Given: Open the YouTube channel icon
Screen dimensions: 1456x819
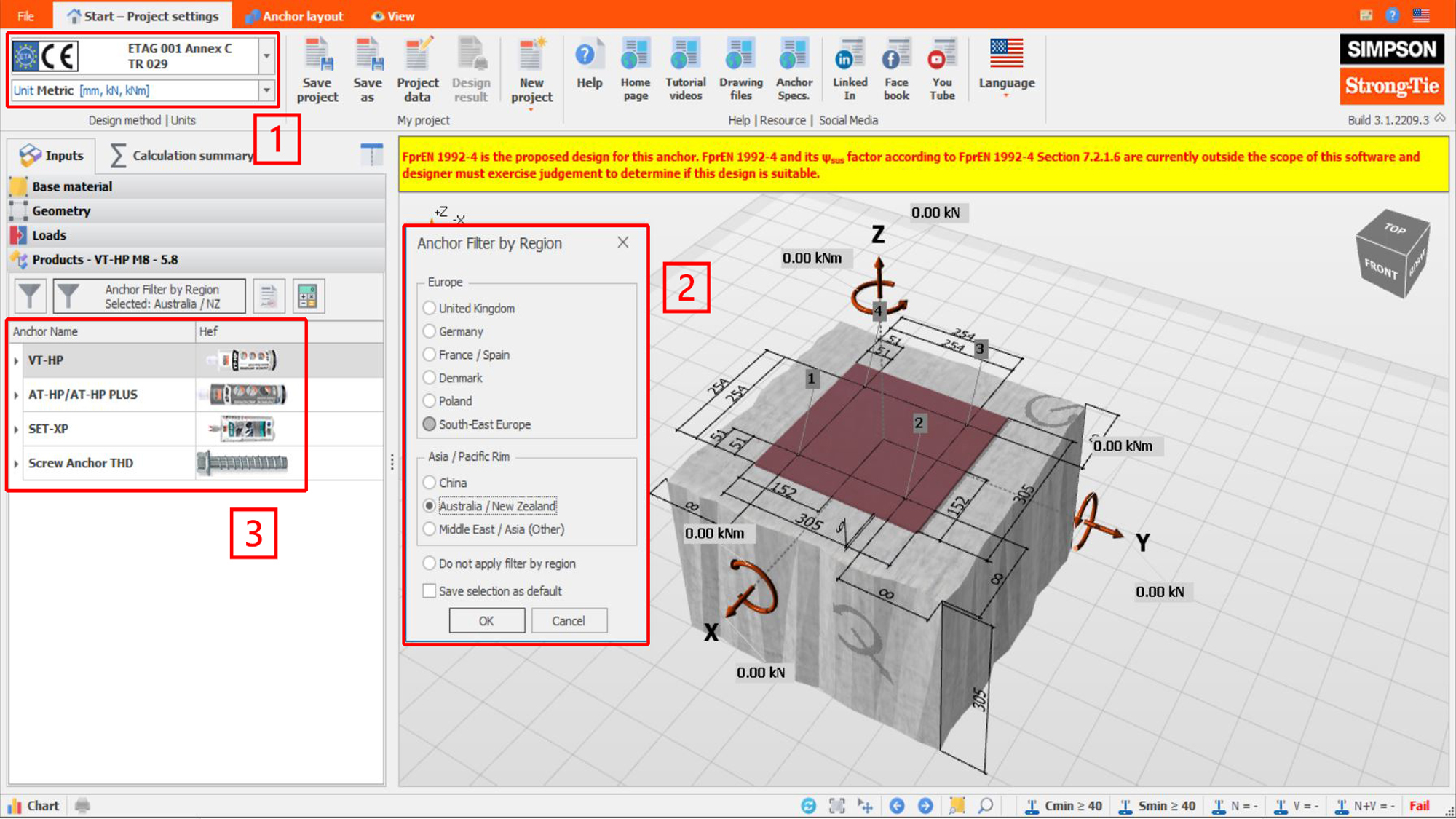Looking at the screenshot, I should click(x=942, y=55).
